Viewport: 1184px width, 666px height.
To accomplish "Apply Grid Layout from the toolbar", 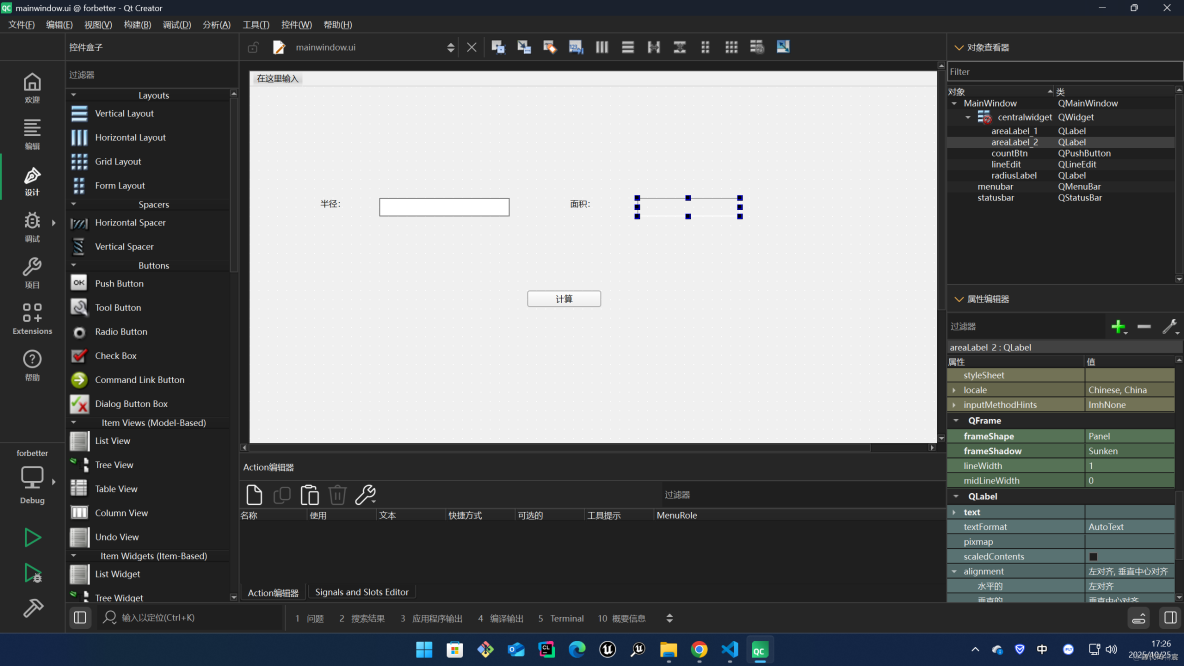I will point(731,46).
